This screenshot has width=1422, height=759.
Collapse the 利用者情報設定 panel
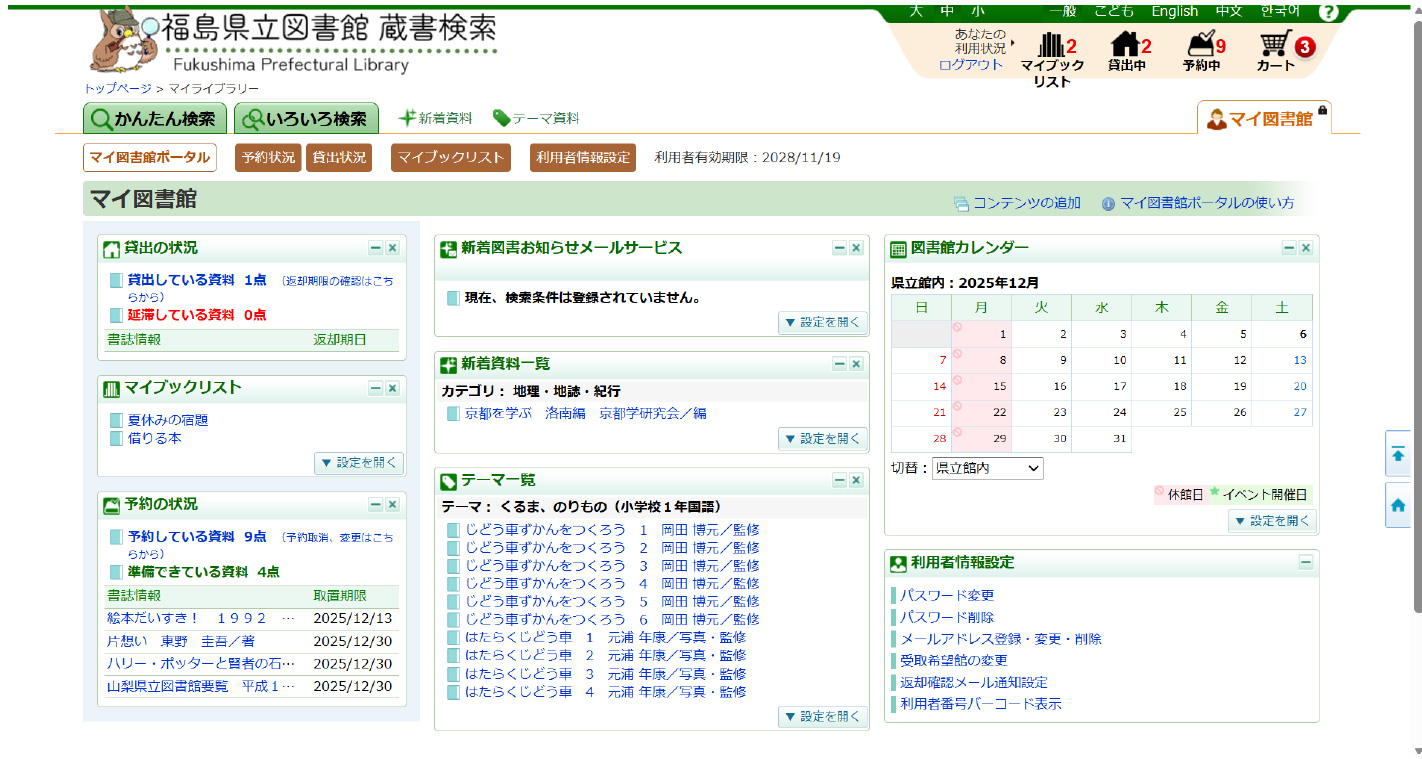[1305, 563]
